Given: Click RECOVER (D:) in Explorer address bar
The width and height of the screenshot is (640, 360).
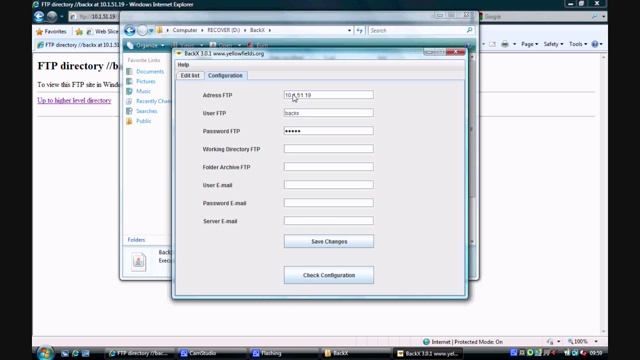Looking at the screenshot, I should [x=223, y=30].
